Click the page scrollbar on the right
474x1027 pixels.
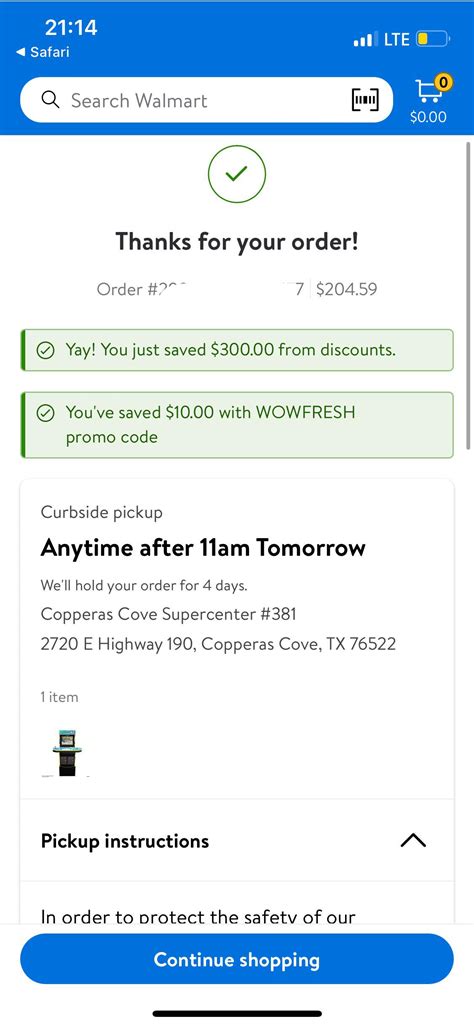(467, 295)
